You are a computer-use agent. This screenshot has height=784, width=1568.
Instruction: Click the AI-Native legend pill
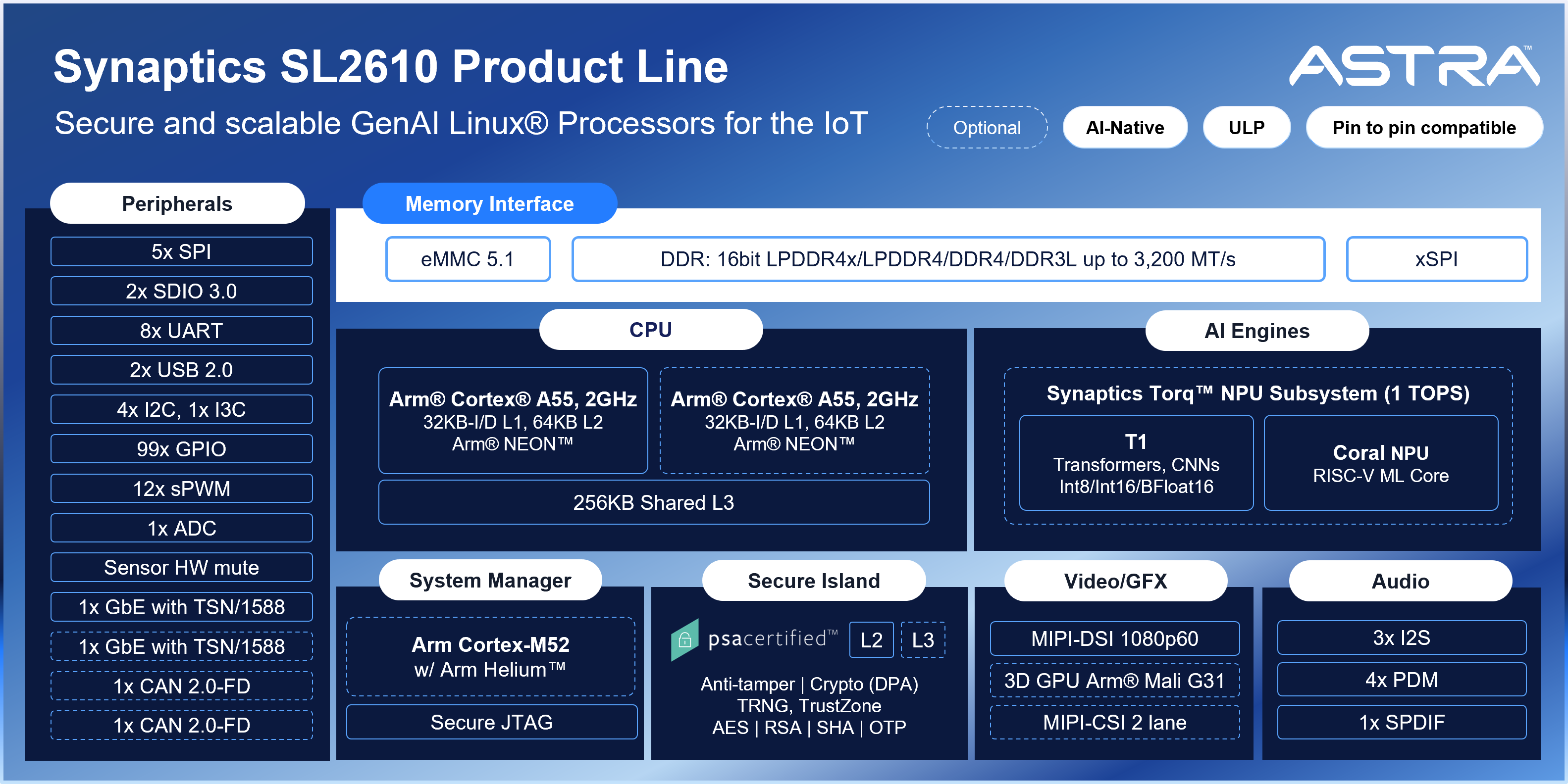(1124, 128)
